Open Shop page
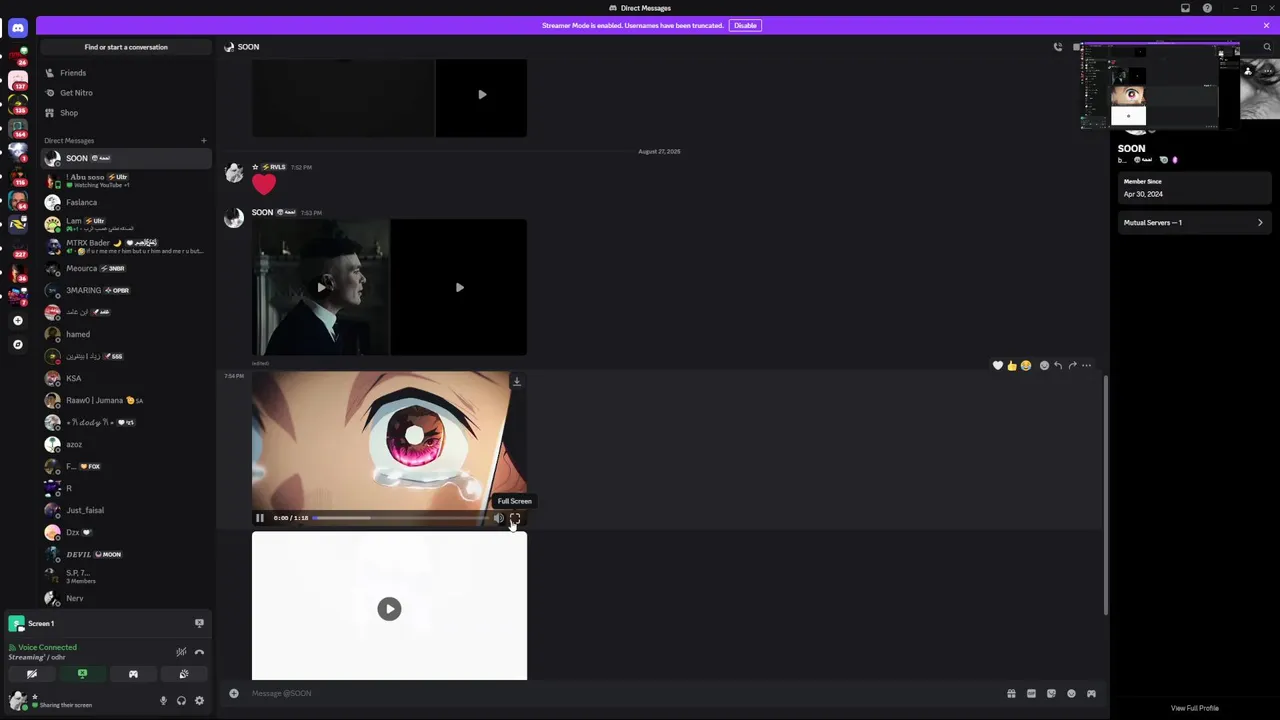1280x720 pixels. tap(126, 113)
